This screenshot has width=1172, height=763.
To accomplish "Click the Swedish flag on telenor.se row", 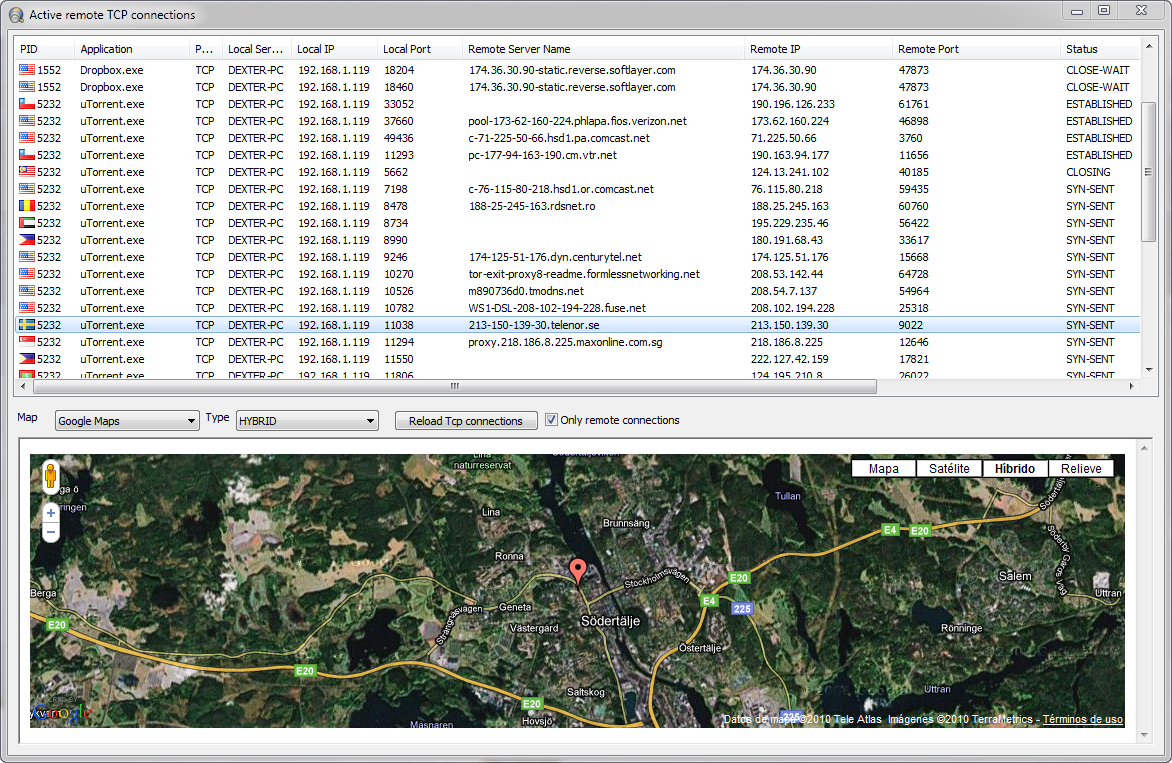I will 26,325.
